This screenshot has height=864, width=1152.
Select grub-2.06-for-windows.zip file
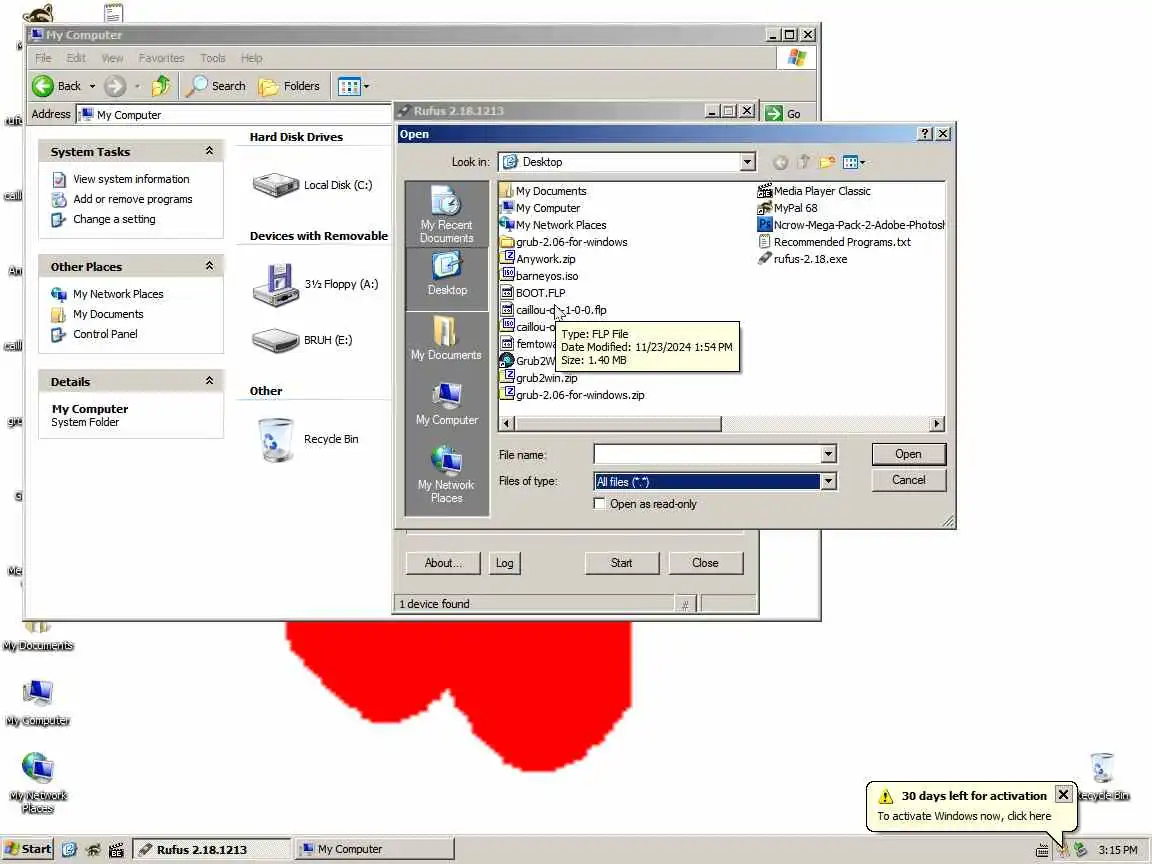(572, 395)
